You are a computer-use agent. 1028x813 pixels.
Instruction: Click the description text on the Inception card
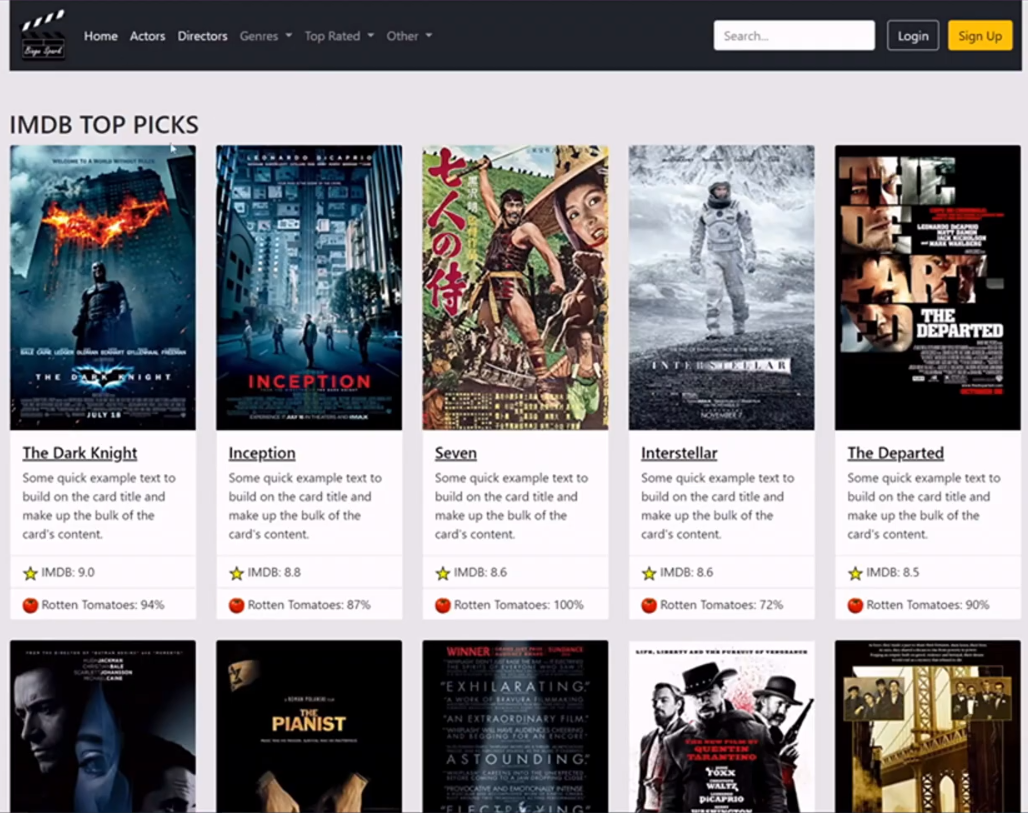305,506
